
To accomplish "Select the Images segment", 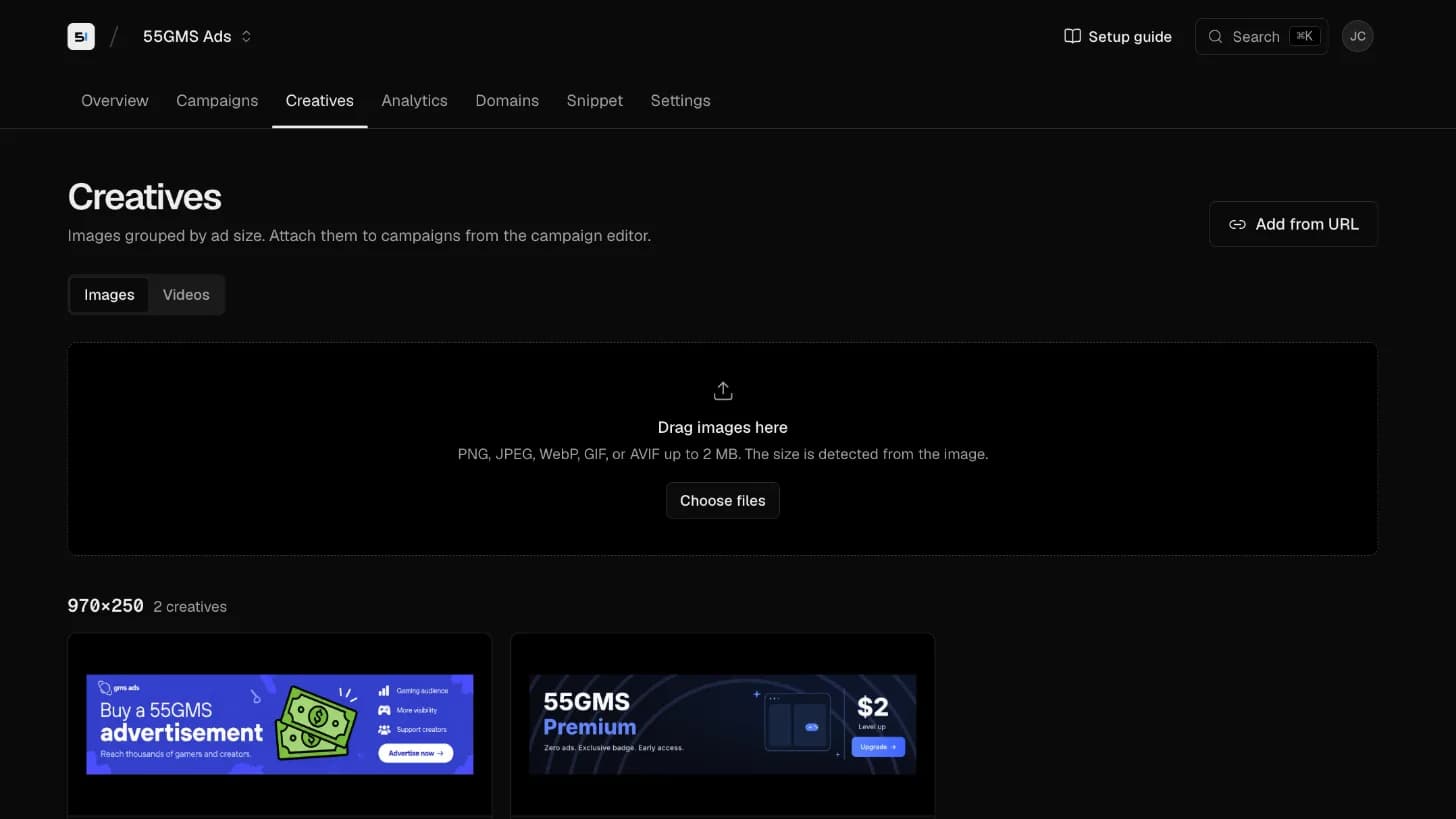I will pos(109,295).
